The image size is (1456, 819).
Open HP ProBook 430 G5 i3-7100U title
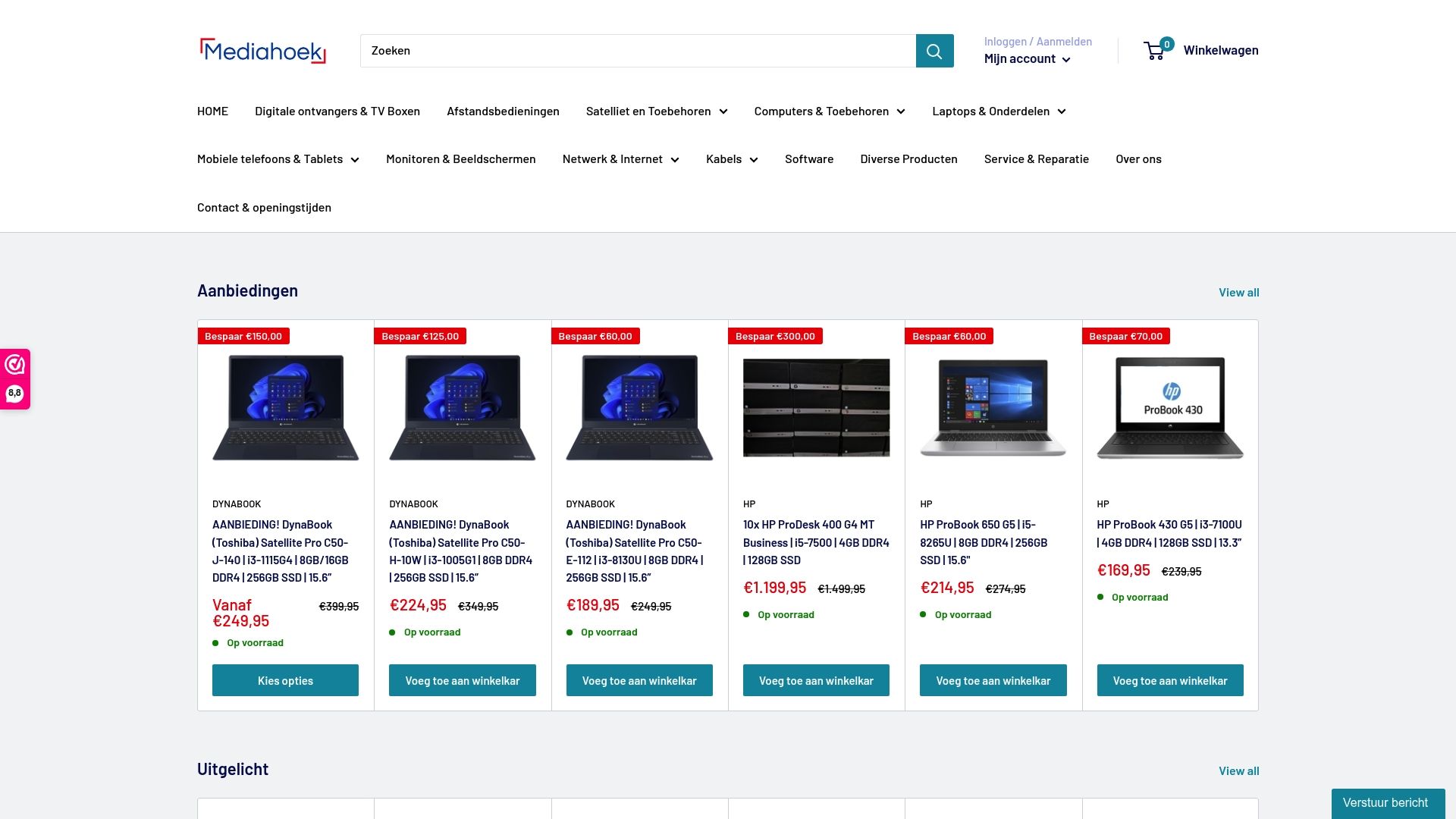point(1169,534)
